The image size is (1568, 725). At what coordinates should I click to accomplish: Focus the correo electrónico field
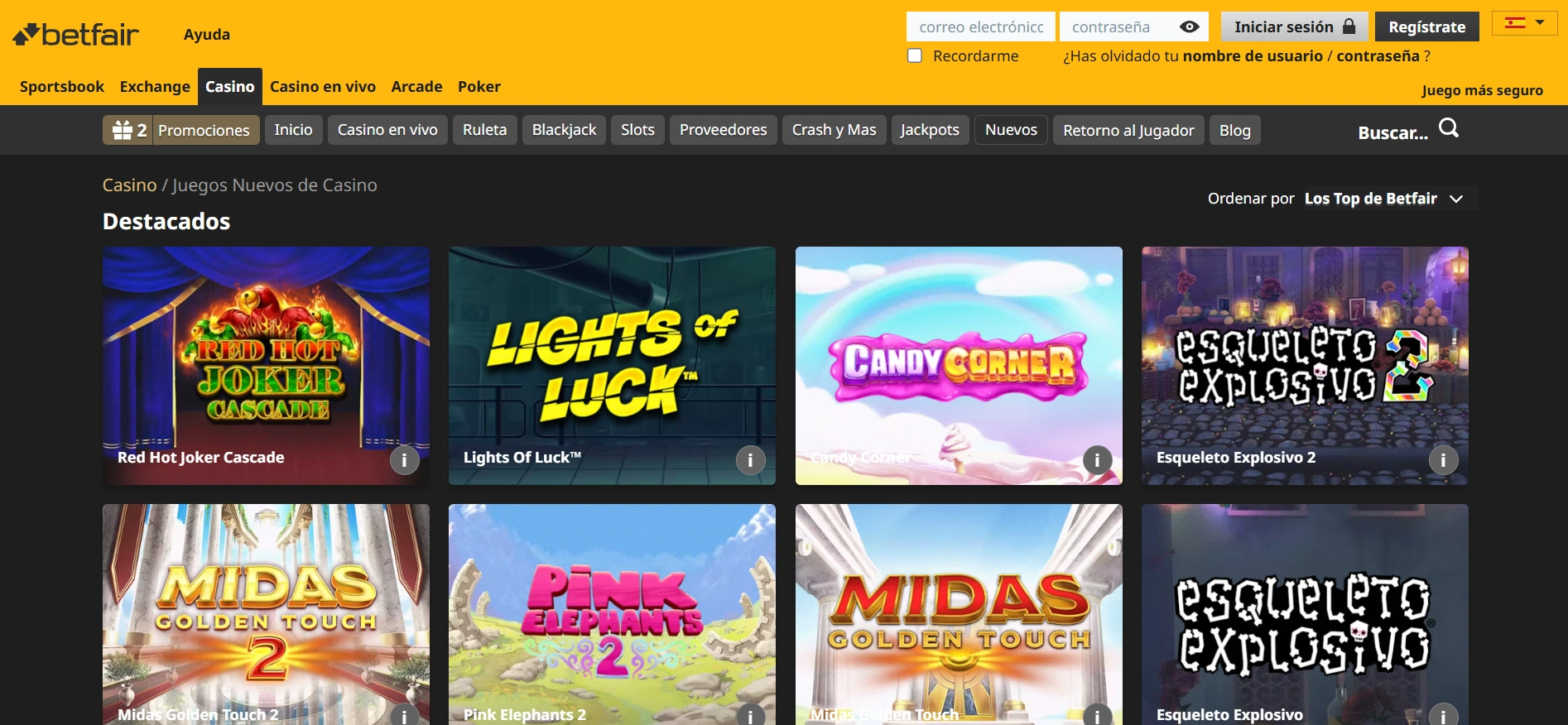[981, 26]
